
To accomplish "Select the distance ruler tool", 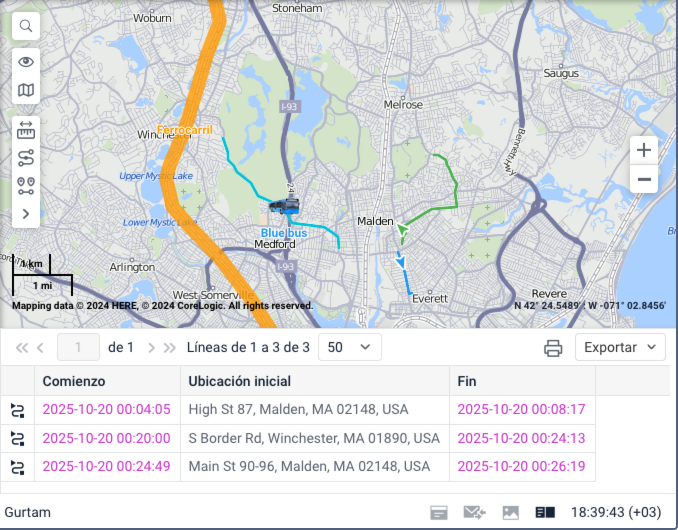I will click(x=26, y=129).
